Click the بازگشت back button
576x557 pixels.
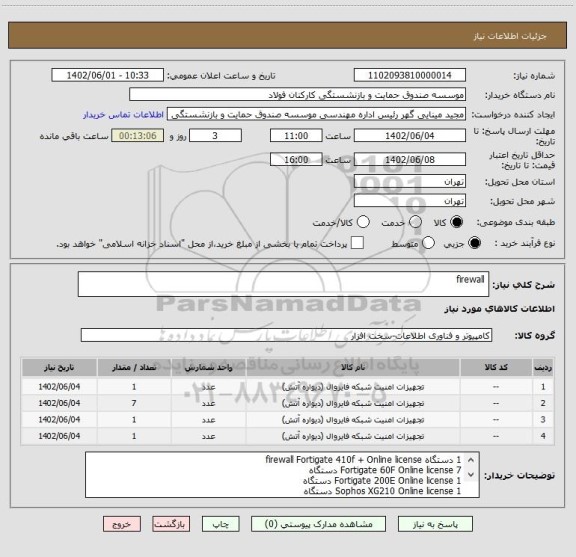(x=171, y=524)
